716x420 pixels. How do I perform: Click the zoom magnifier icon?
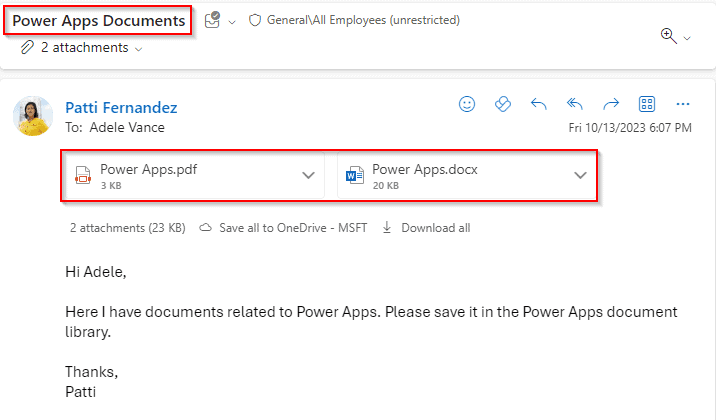tap(669, 36)
